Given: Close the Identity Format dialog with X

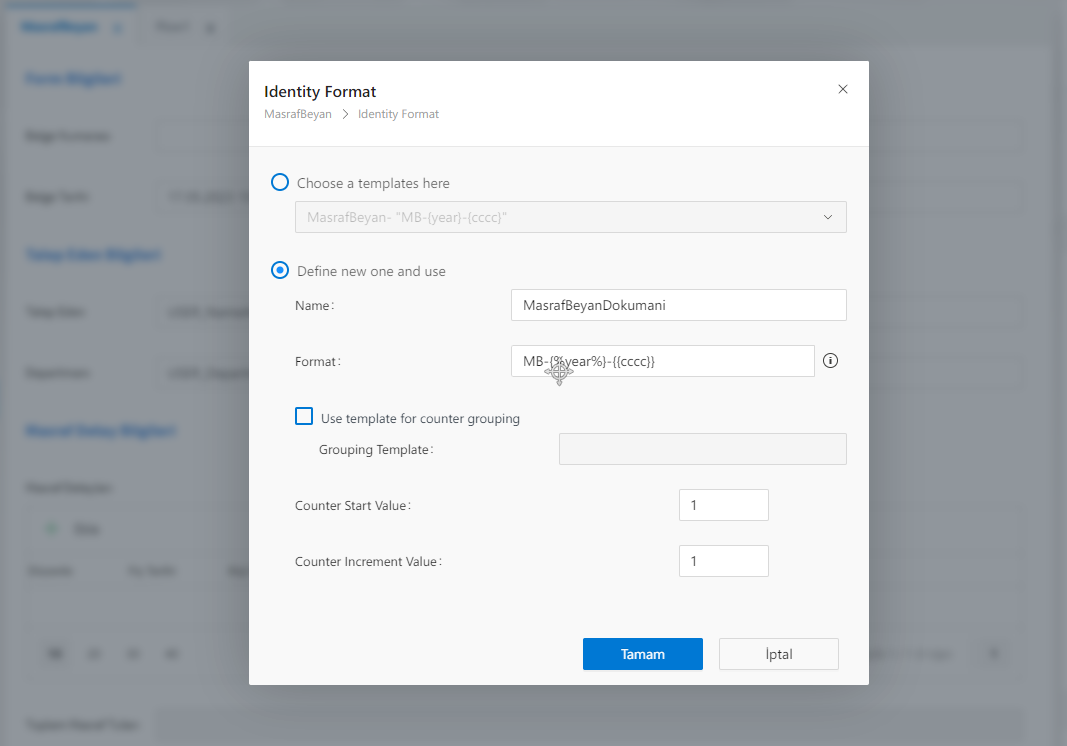Looking at the screenshot, I should (843, 89).
